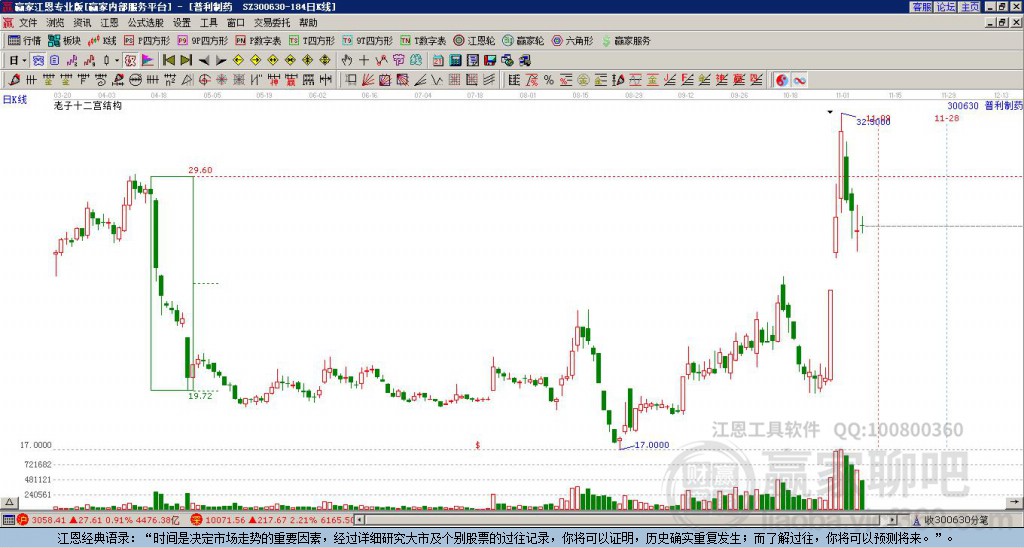Viewport: 1024px width, 548px height.
Task: Select the red fan lines tool
Action: [368, 80]
